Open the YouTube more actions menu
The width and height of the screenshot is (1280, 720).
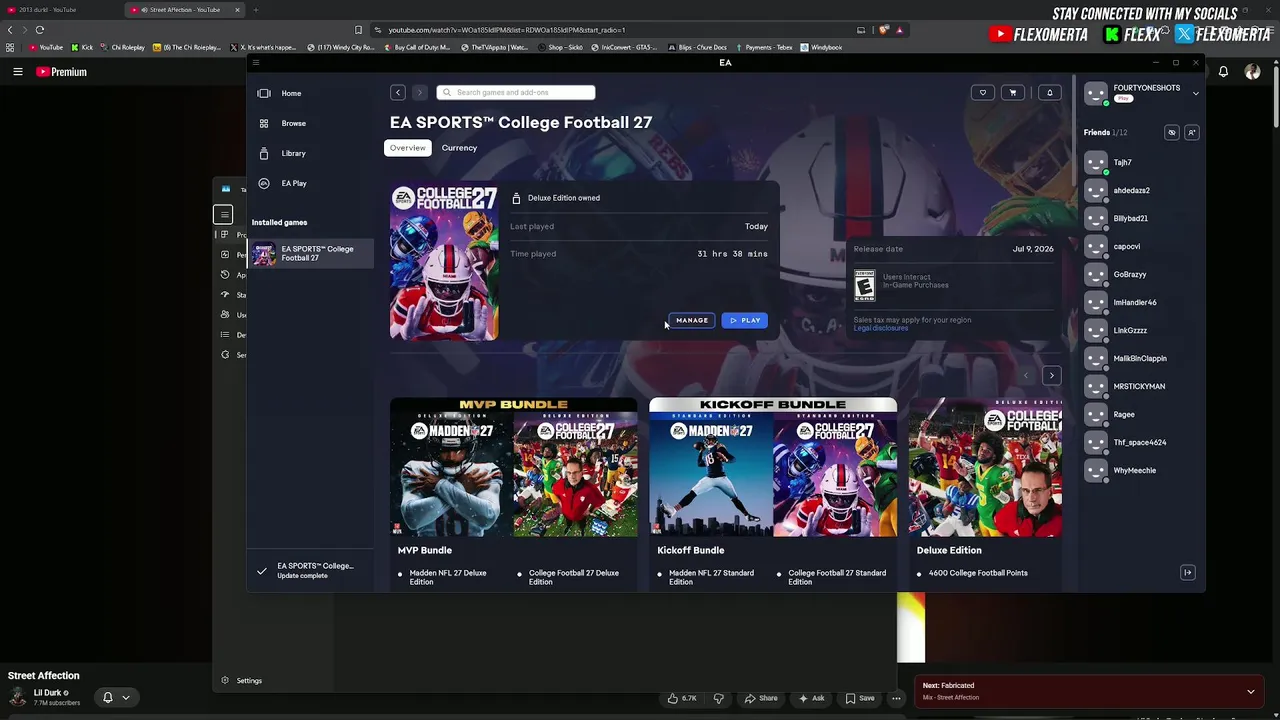pos(897,698)
